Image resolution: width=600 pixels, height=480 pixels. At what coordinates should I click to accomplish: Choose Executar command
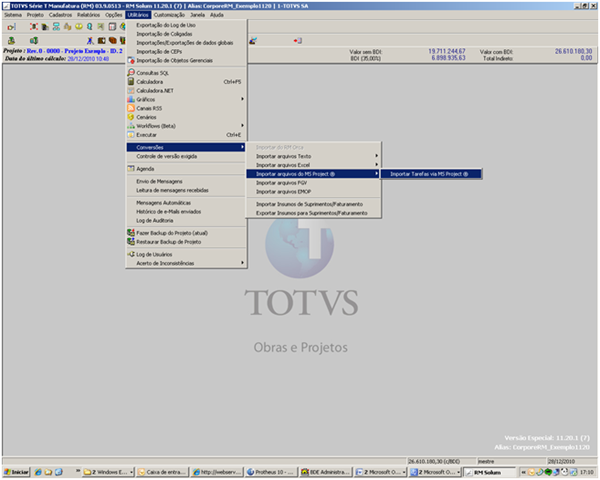[186, 134]
